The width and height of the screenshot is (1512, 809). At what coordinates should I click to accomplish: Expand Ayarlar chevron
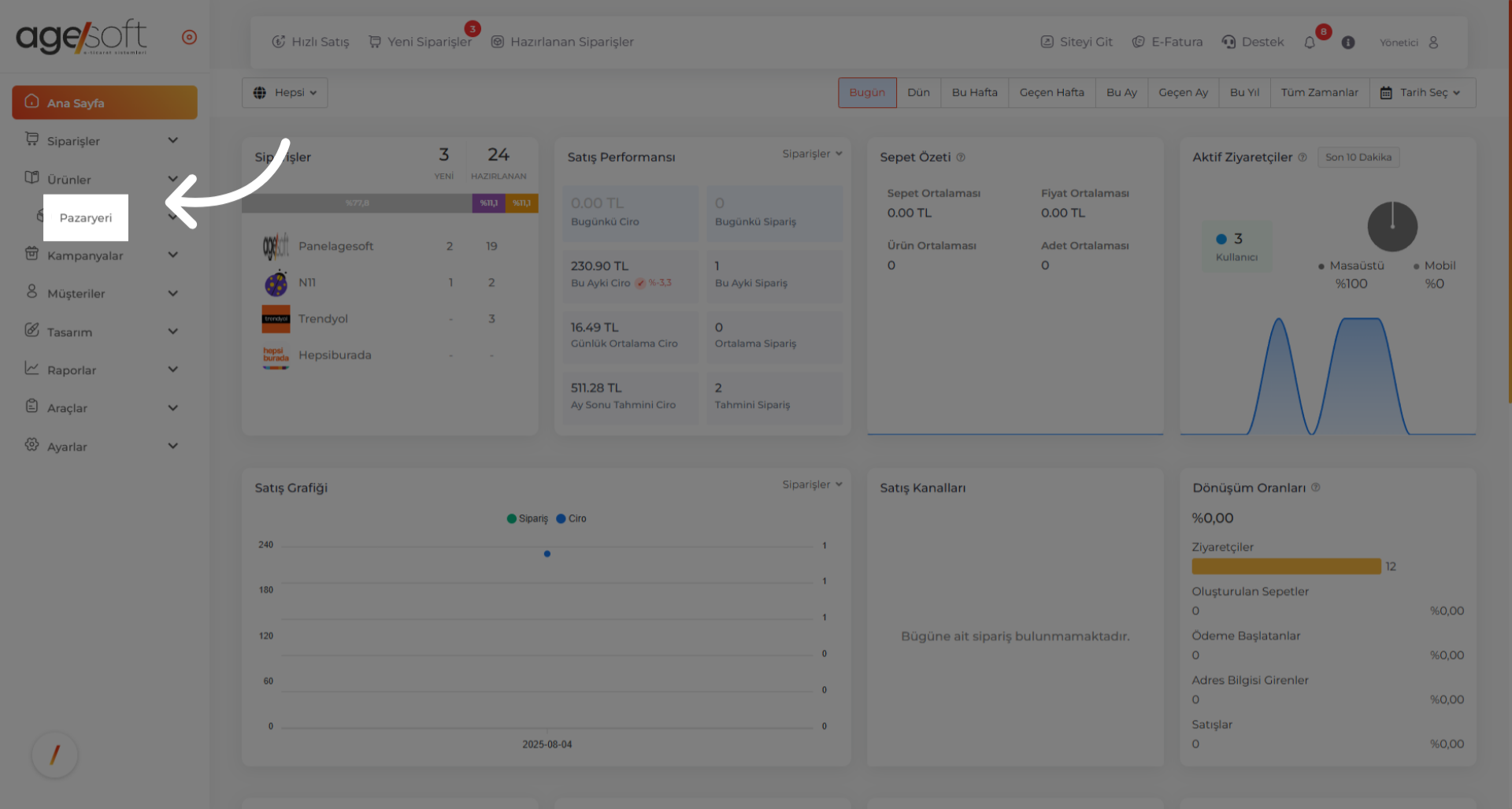click(x=172, y=446)
